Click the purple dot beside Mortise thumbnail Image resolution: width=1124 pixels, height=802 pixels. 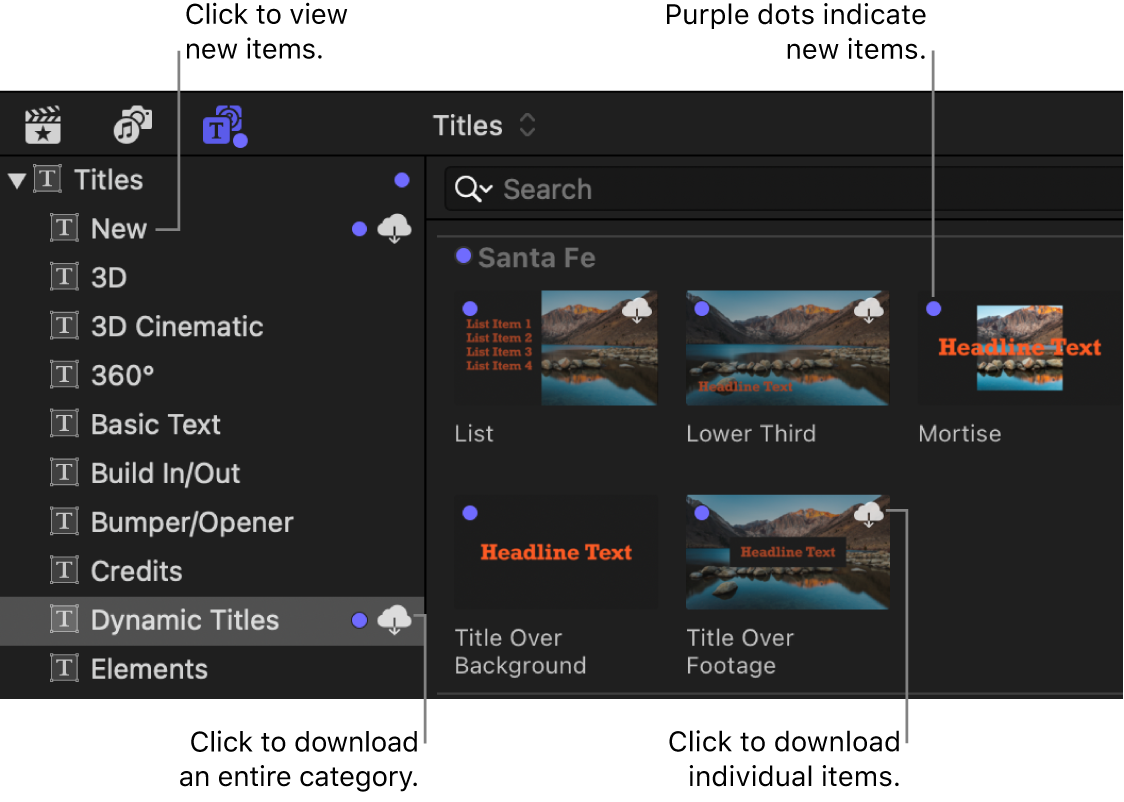(x=933, y=309)
